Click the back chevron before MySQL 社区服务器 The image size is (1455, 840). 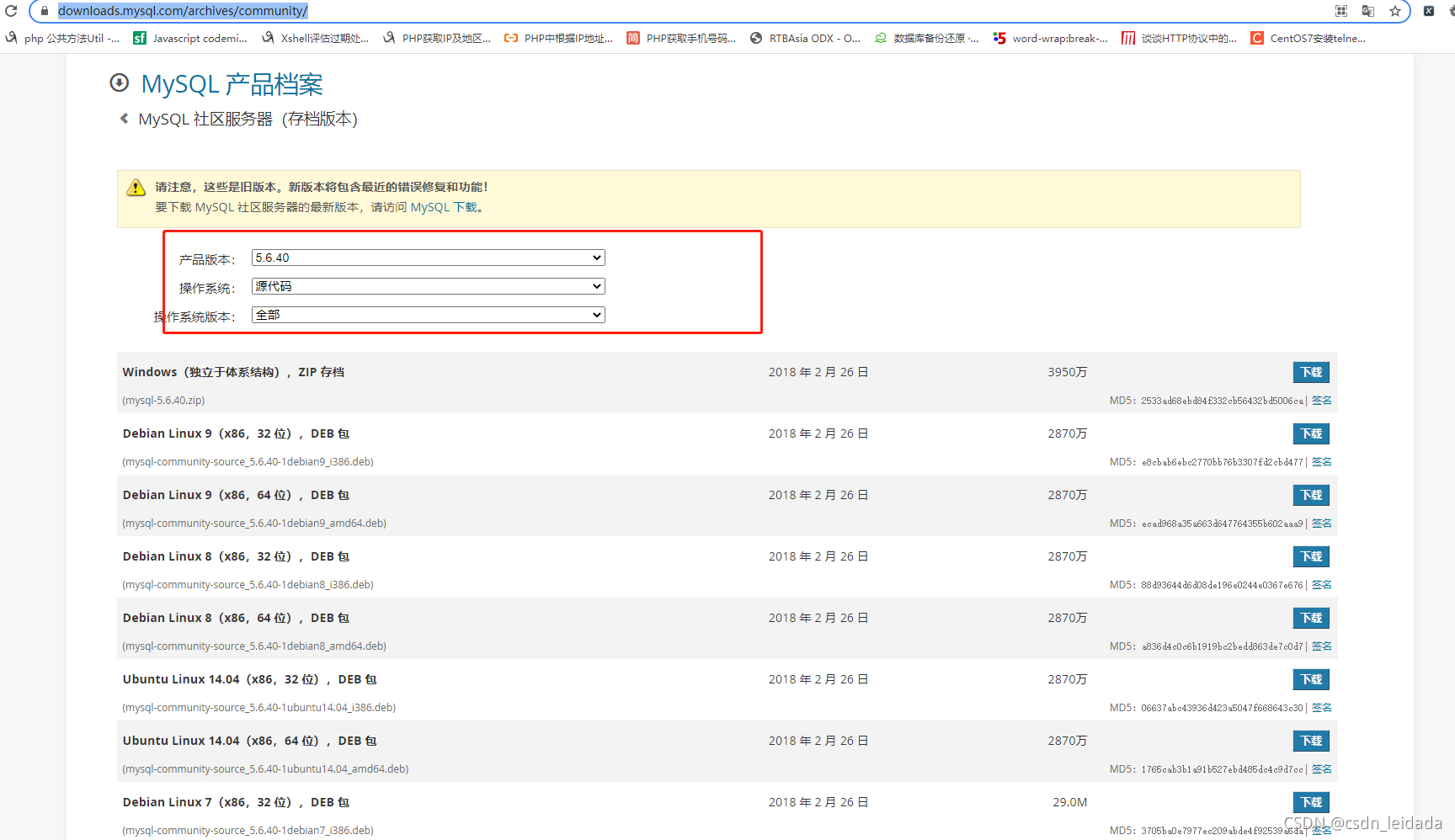[x=124, y=119]
